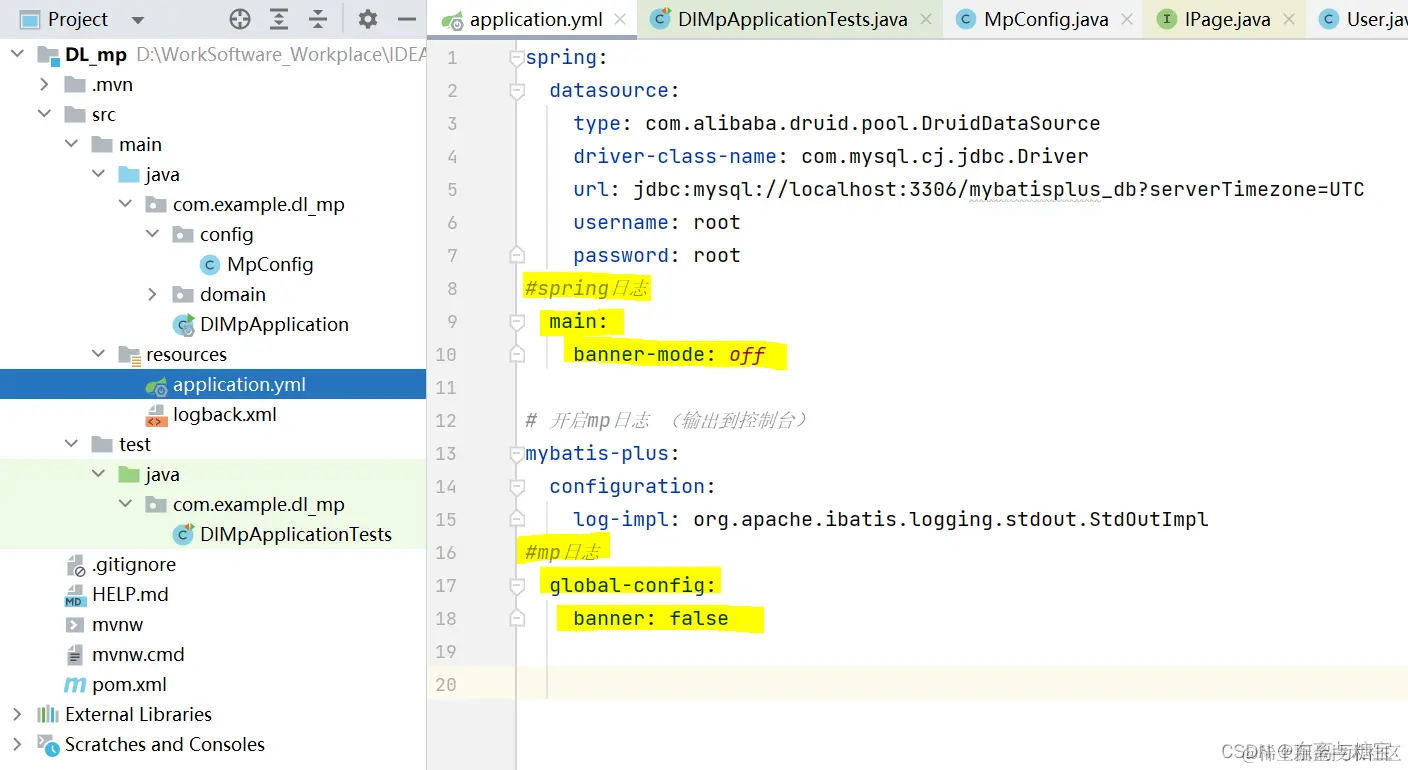Image resolution: width=1408 pixels, height=770 pixels.
Task: Click 'driver-class-name' key on line 4
Action: pos(675,157)
